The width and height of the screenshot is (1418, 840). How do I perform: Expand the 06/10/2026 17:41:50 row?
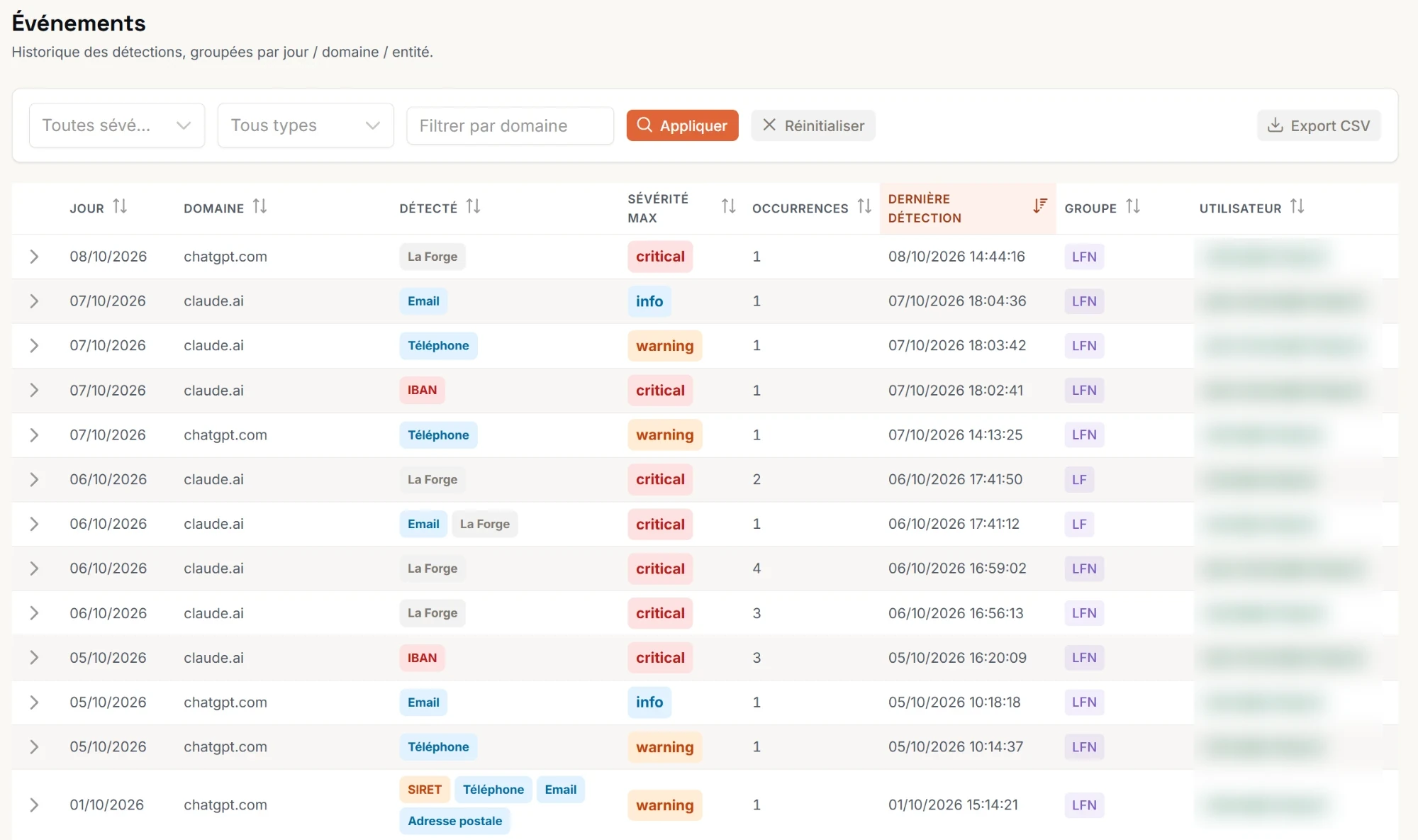pos(34,480)
